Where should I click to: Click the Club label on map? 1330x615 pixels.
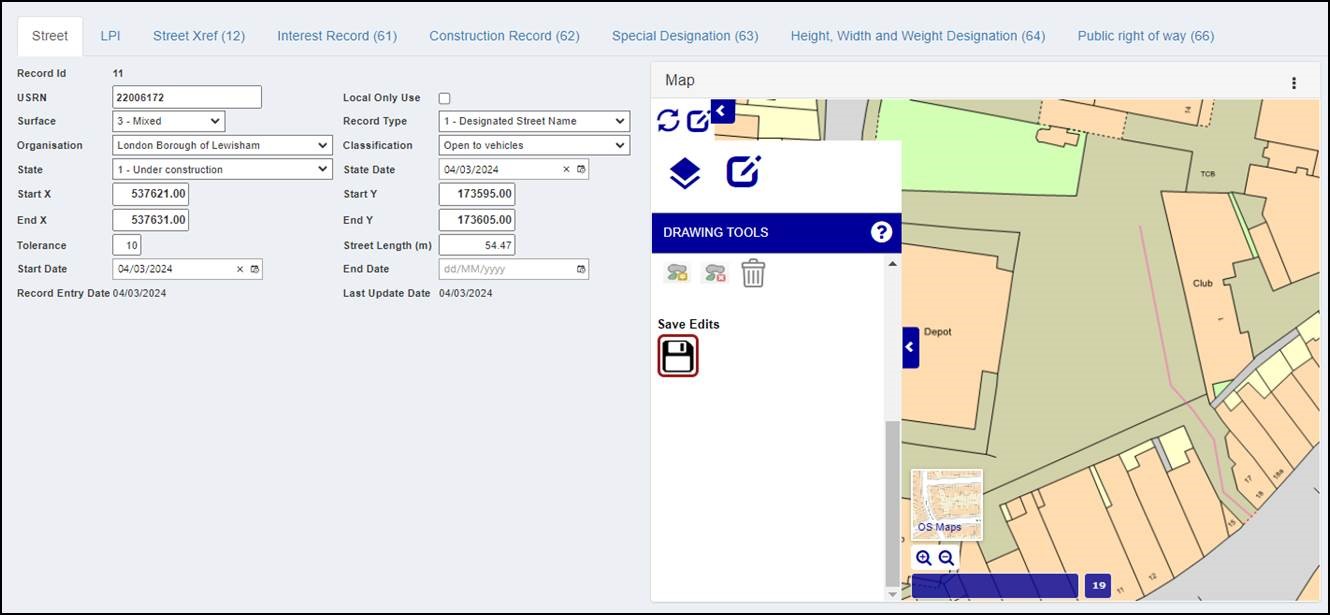(x=1202, y=283)
